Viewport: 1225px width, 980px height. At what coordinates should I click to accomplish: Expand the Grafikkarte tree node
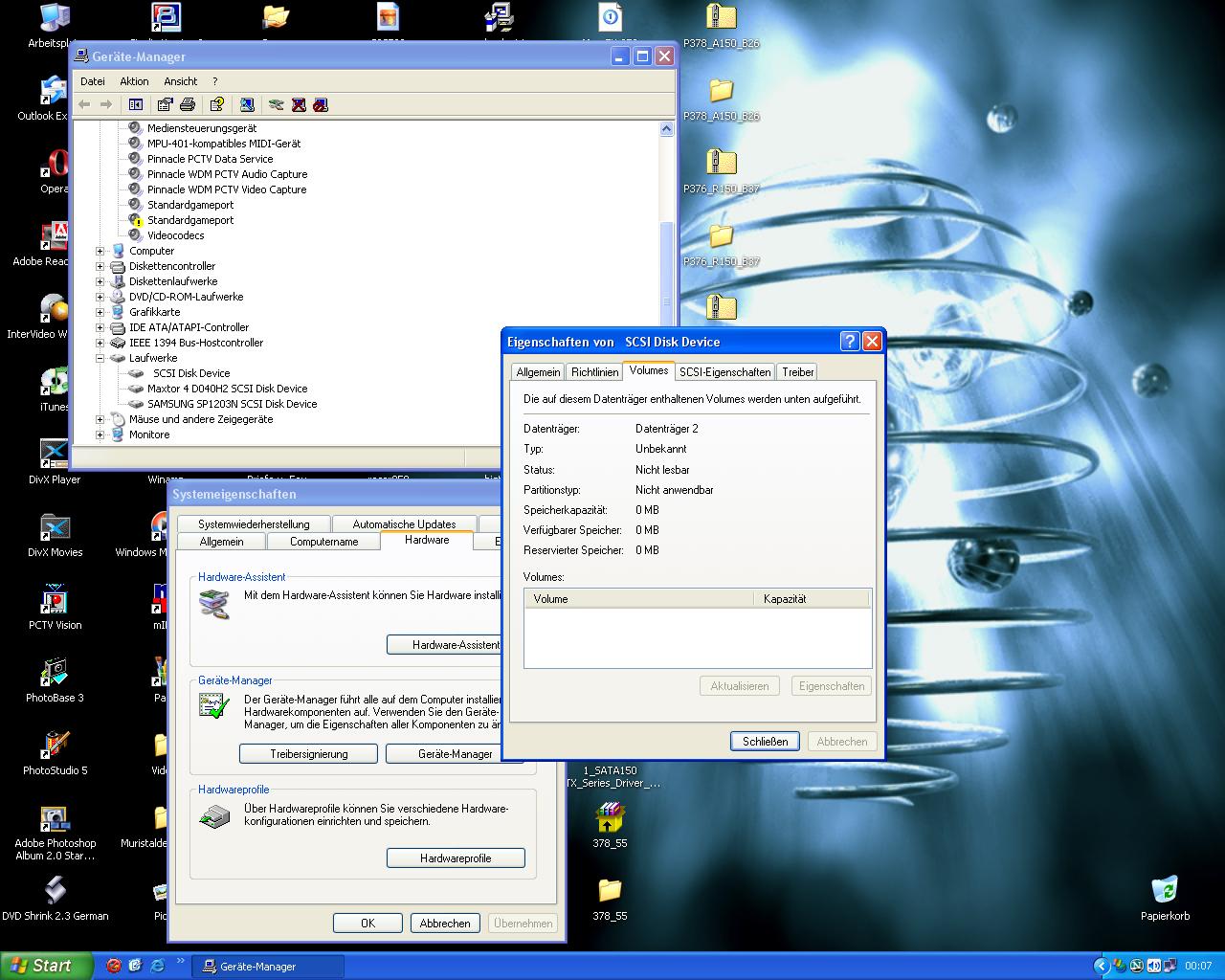coord(100,312)
